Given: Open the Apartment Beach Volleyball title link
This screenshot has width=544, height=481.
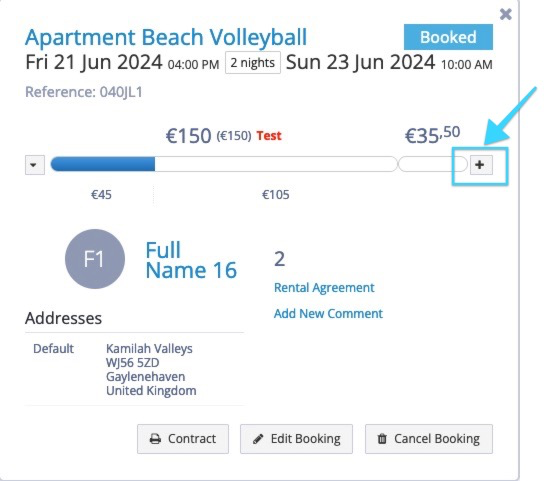Looking at the screenshot, I should tap(166, 37).
